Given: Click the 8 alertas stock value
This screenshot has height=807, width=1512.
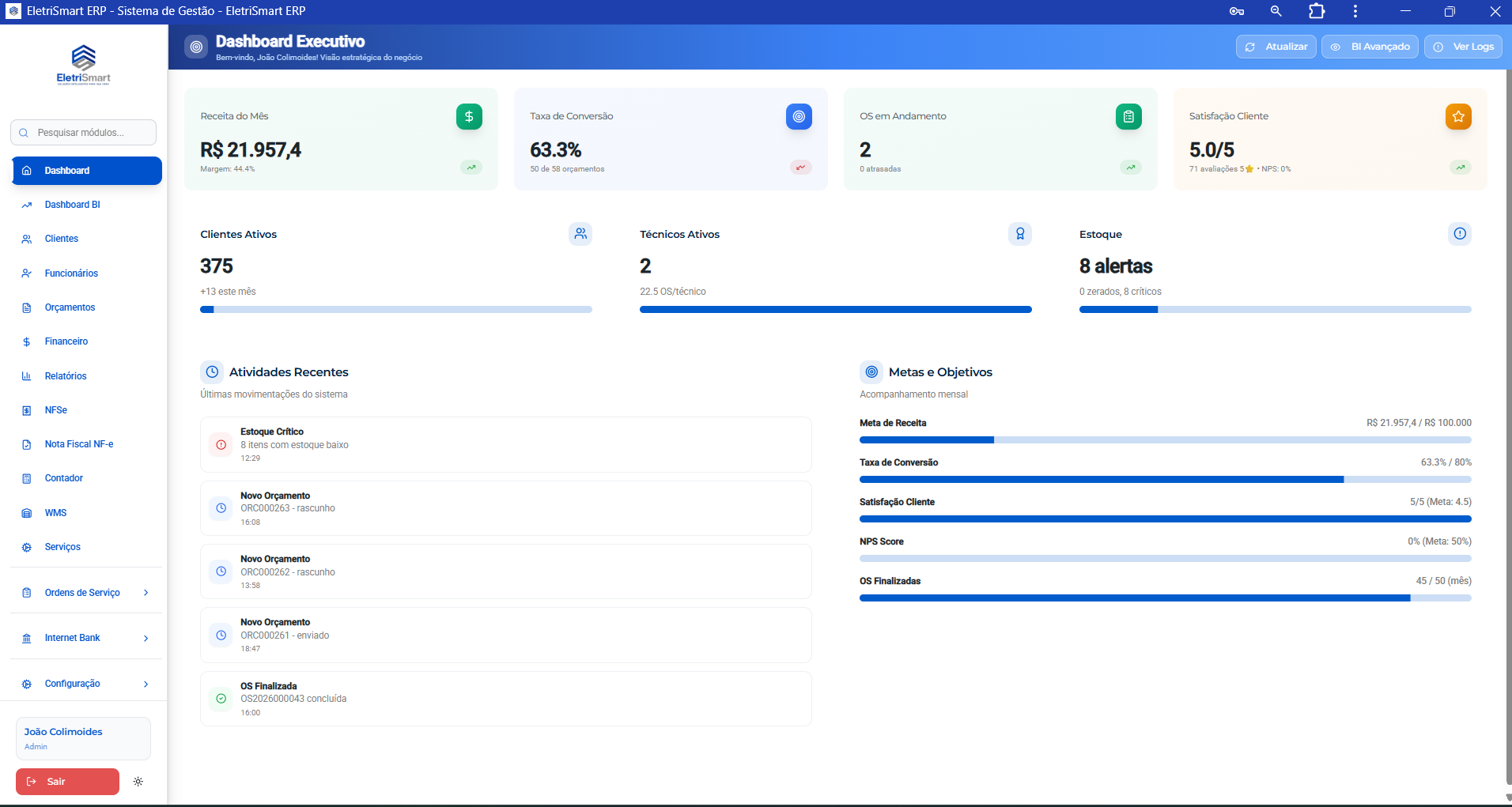Looking at the screenshot, I should pos(1116,266).
